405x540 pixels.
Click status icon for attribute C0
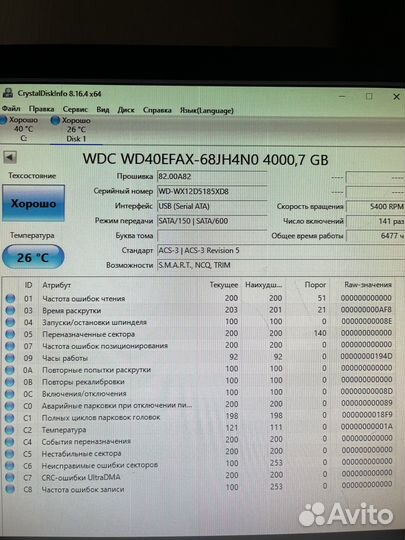click(10, 406)
